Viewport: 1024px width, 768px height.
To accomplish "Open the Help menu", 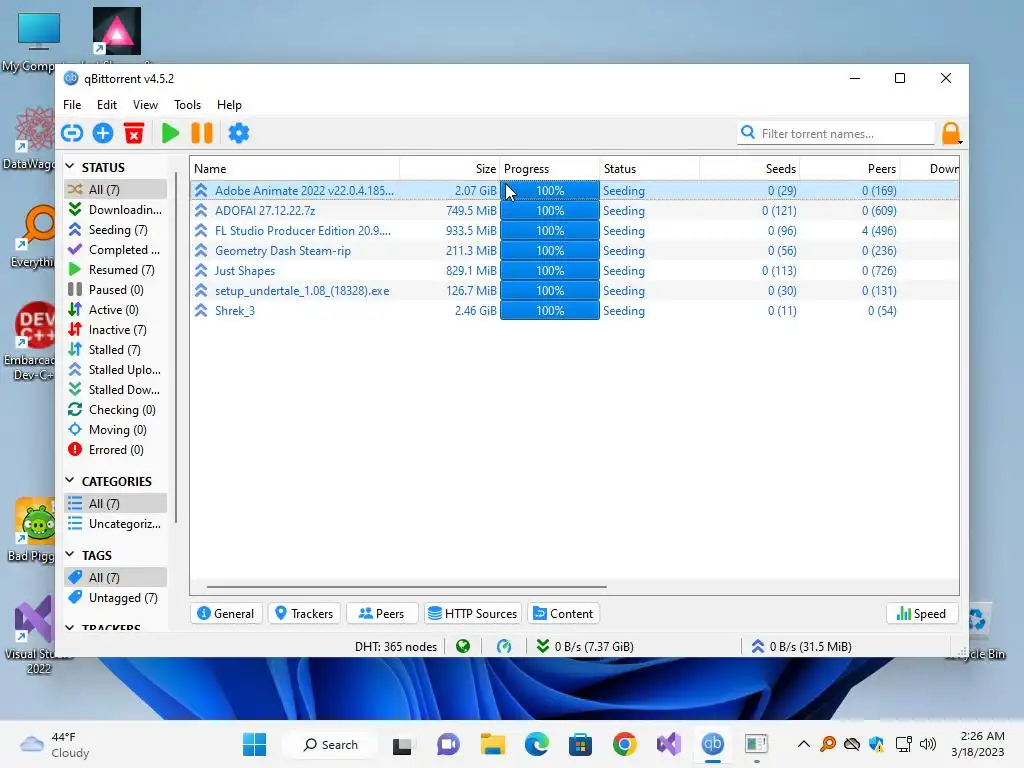I will (x=229, y=104).
